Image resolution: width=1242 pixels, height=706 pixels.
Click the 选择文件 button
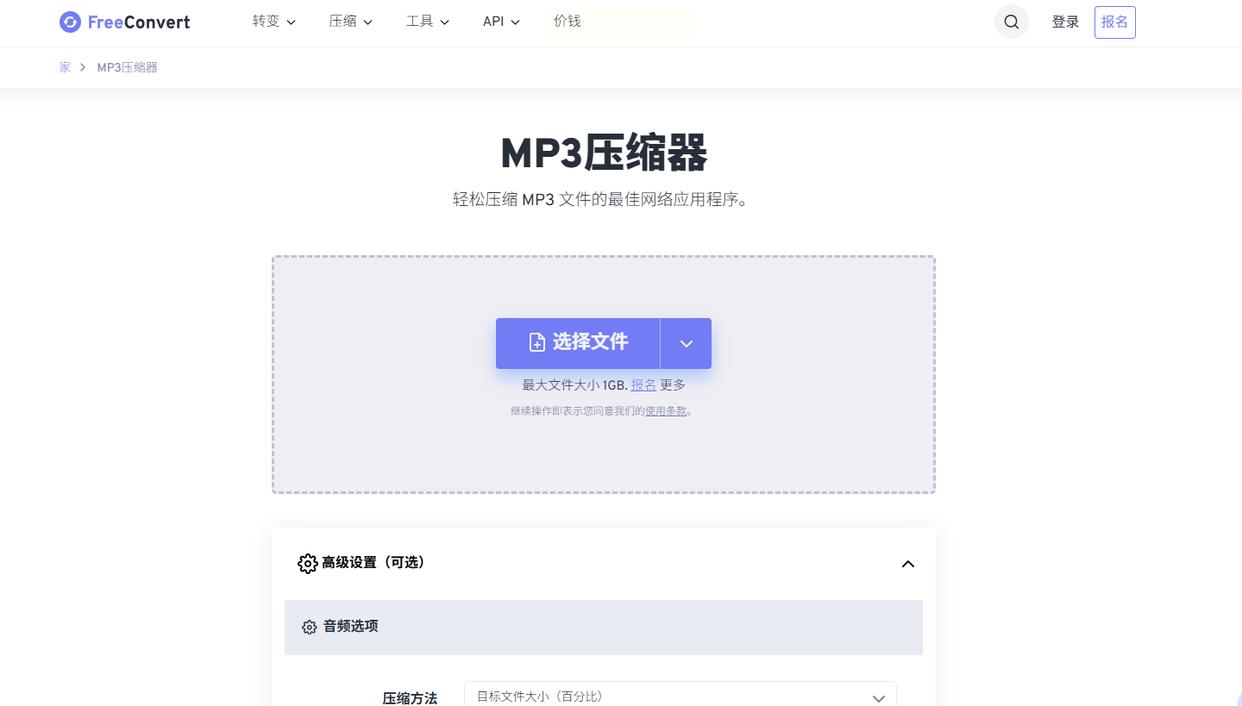[x=578, y=343]
